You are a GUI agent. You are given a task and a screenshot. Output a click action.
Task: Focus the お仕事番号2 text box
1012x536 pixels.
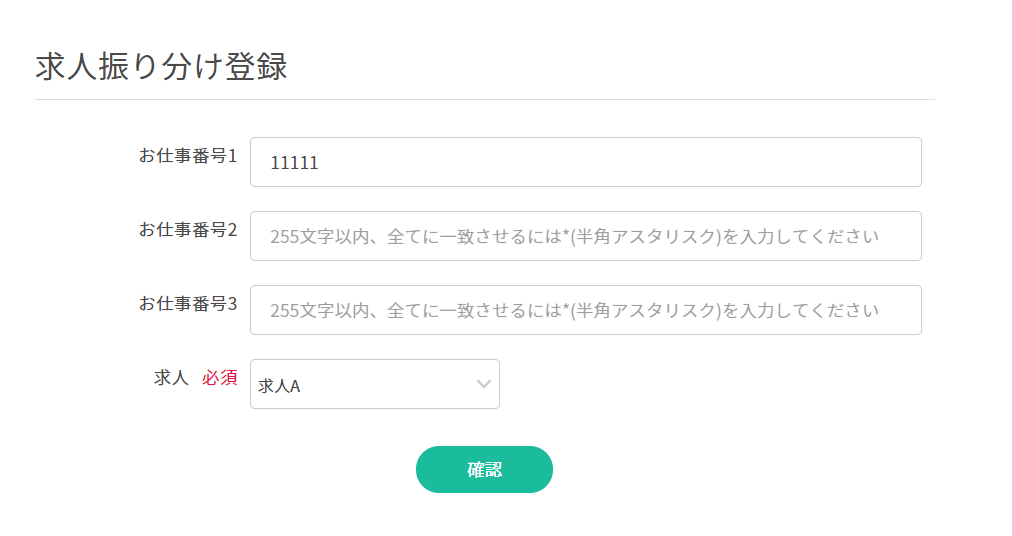585,236
